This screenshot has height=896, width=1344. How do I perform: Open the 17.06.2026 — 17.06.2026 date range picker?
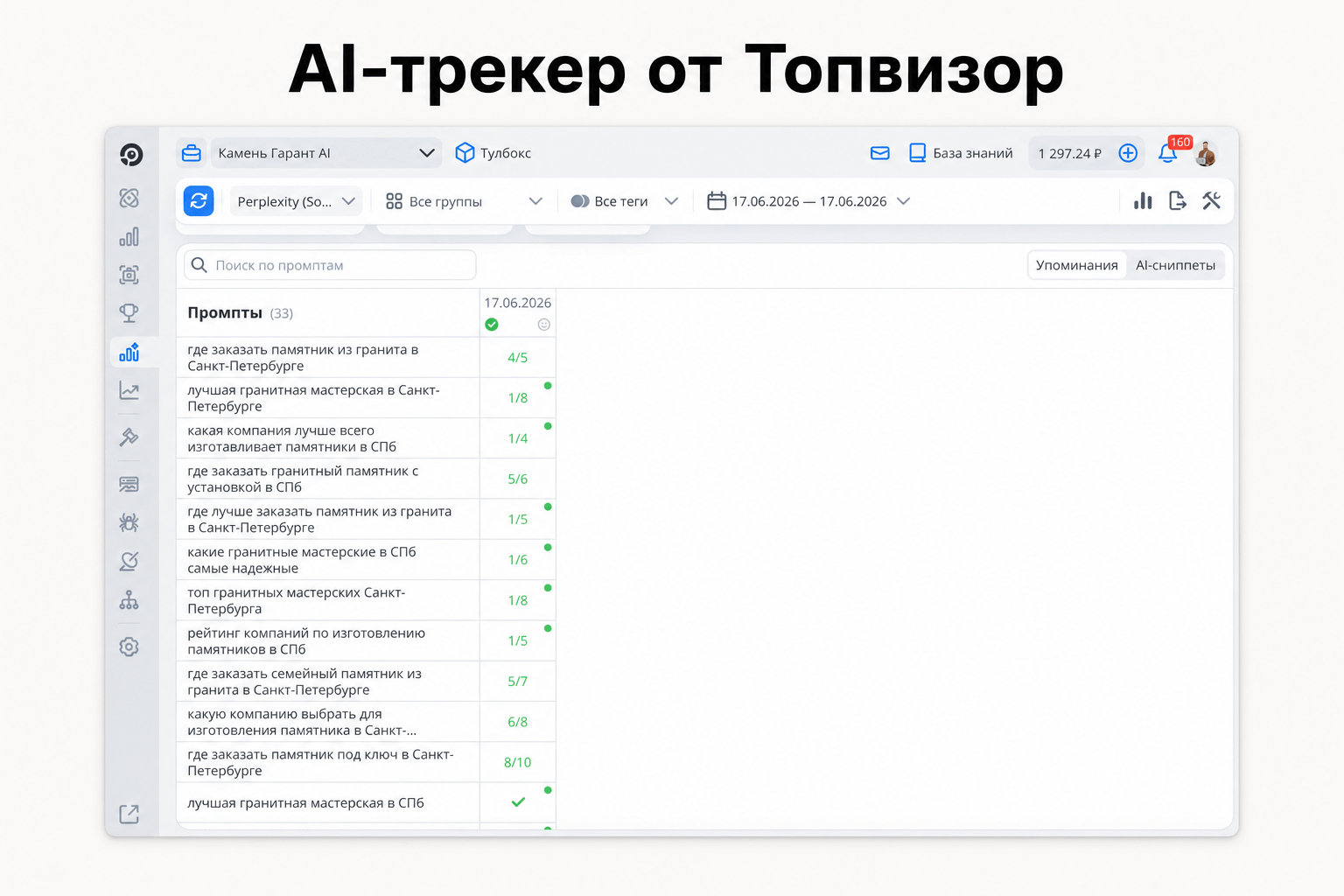click(808, 201)
